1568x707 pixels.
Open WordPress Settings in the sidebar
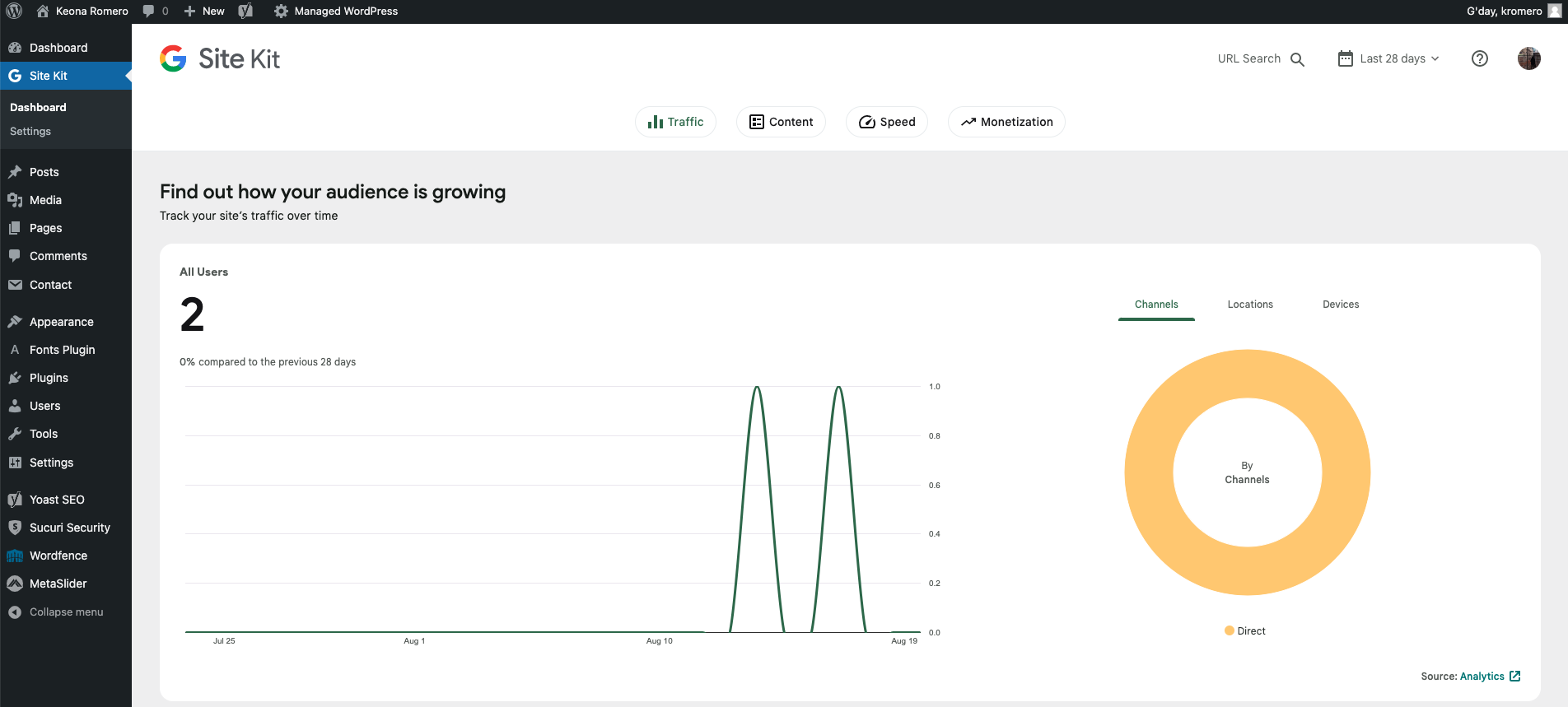[66, 463]
